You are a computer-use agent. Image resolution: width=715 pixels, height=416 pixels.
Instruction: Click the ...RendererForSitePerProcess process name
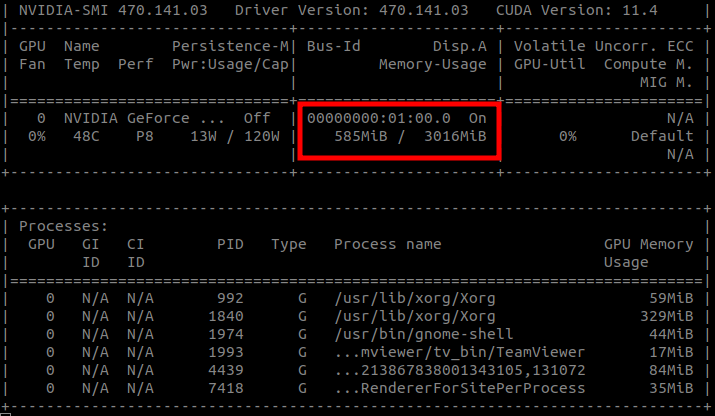(x=460, y=389)
